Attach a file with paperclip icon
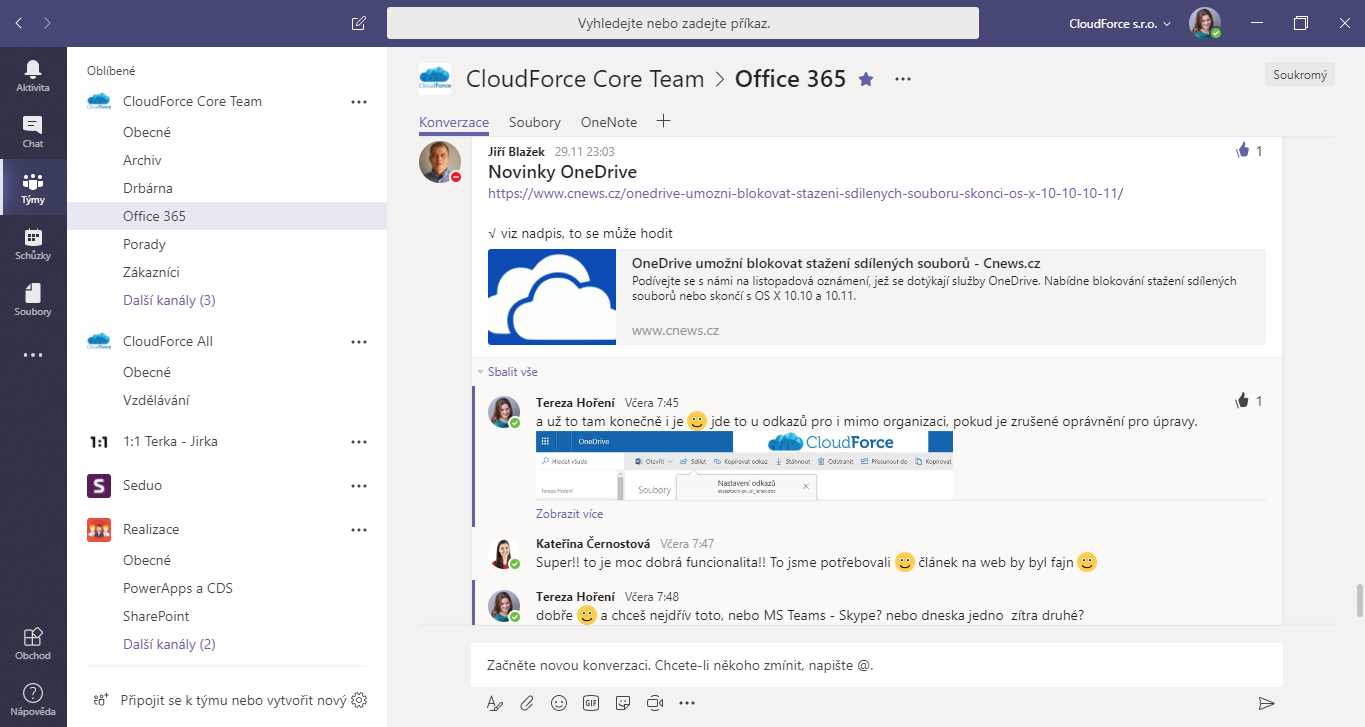 [527, 703]
